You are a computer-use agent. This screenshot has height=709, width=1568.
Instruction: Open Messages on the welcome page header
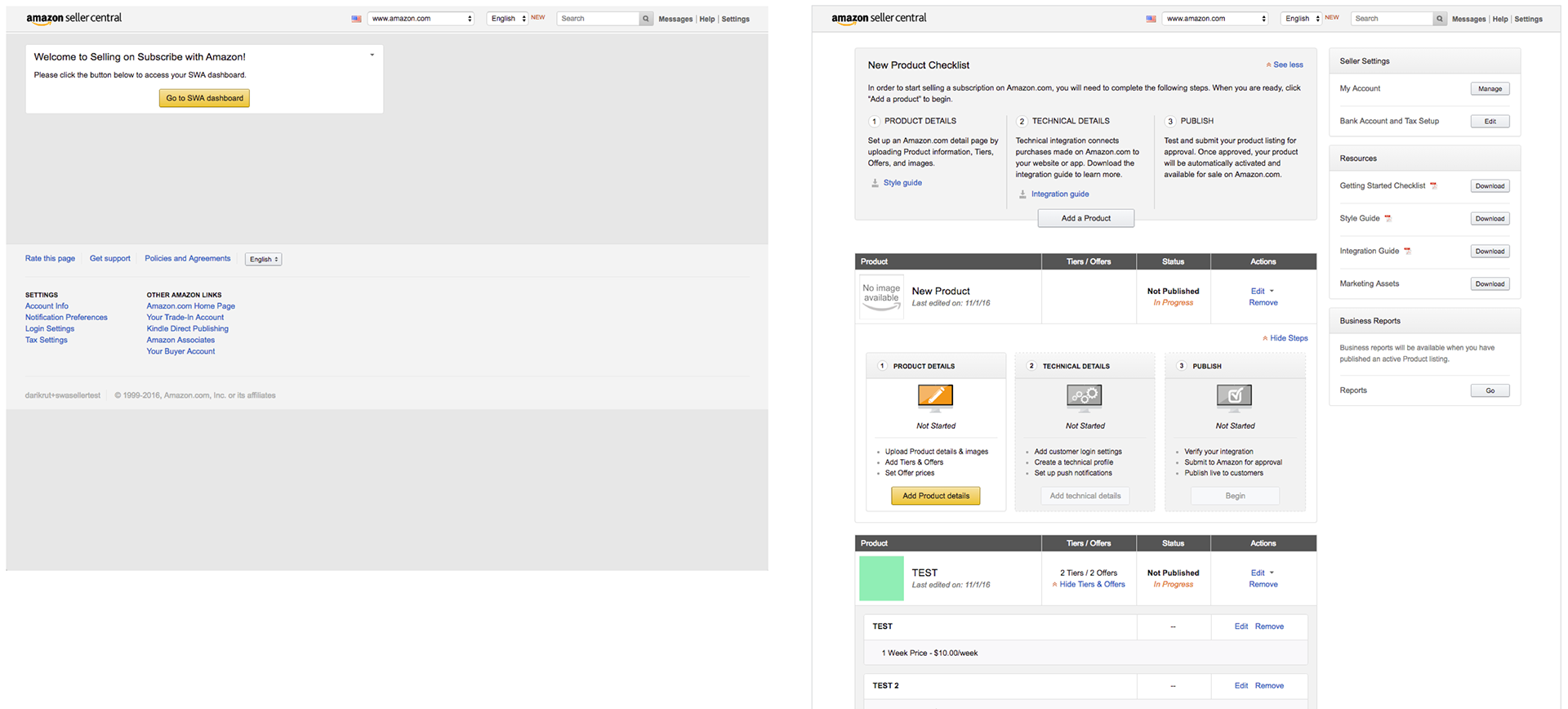click(x=675, y=20)
